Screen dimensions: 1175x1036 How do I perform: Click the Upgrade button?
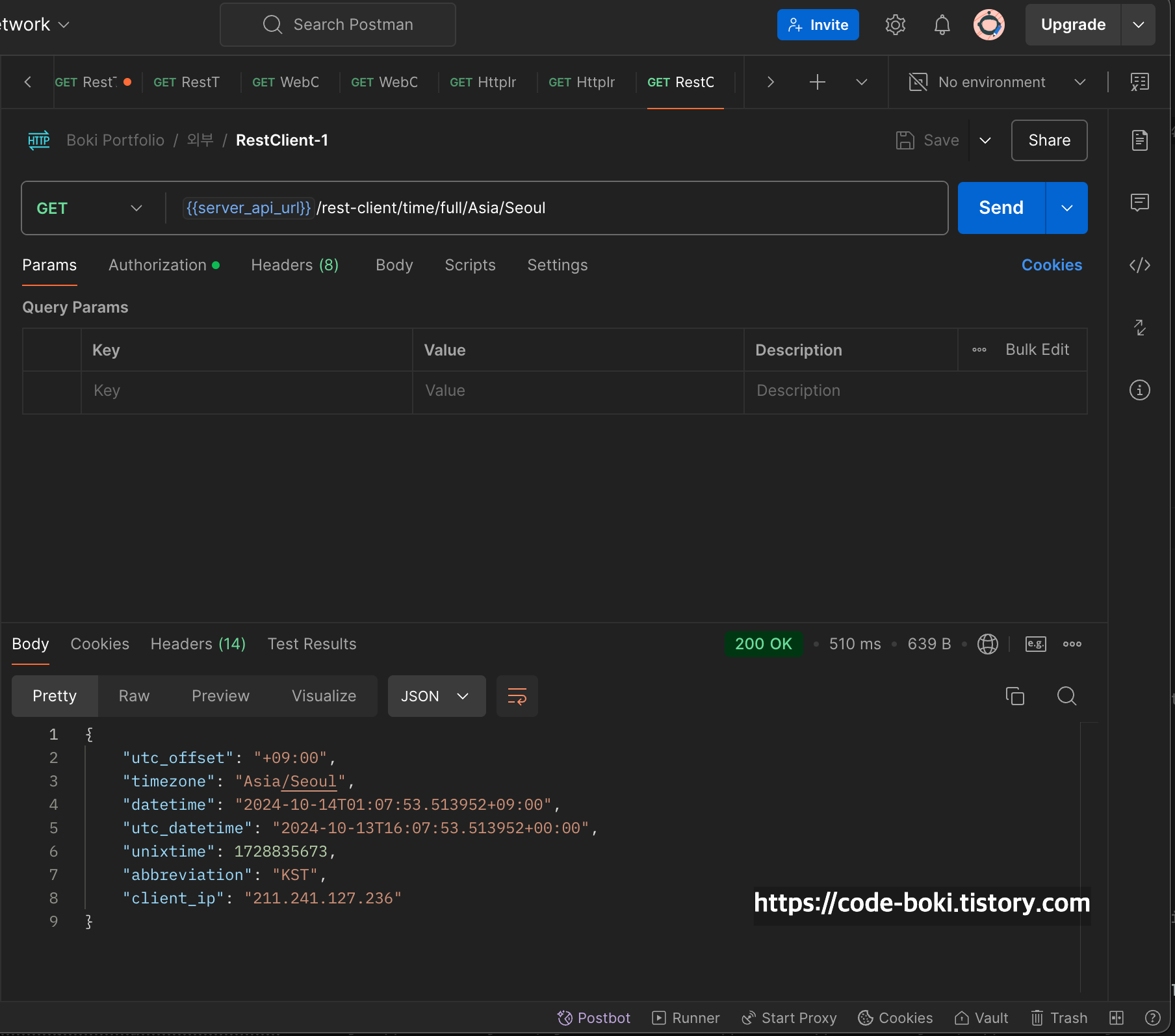pos(1073,25)
